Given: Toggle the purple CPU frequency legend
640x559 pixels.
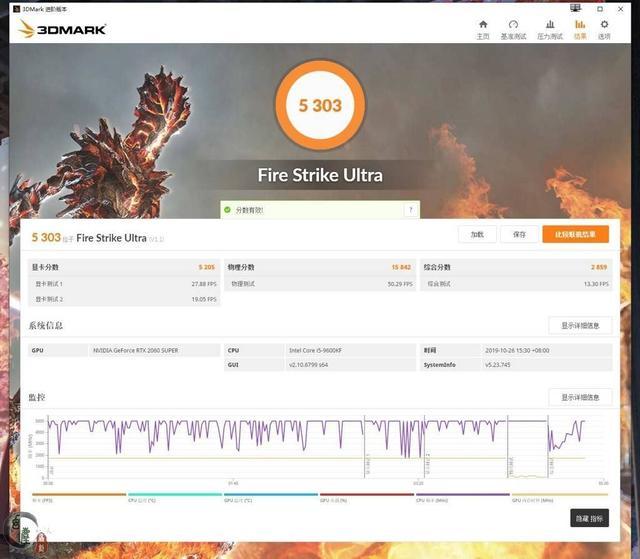Looking at the screenshot, I should pos(462,497).
